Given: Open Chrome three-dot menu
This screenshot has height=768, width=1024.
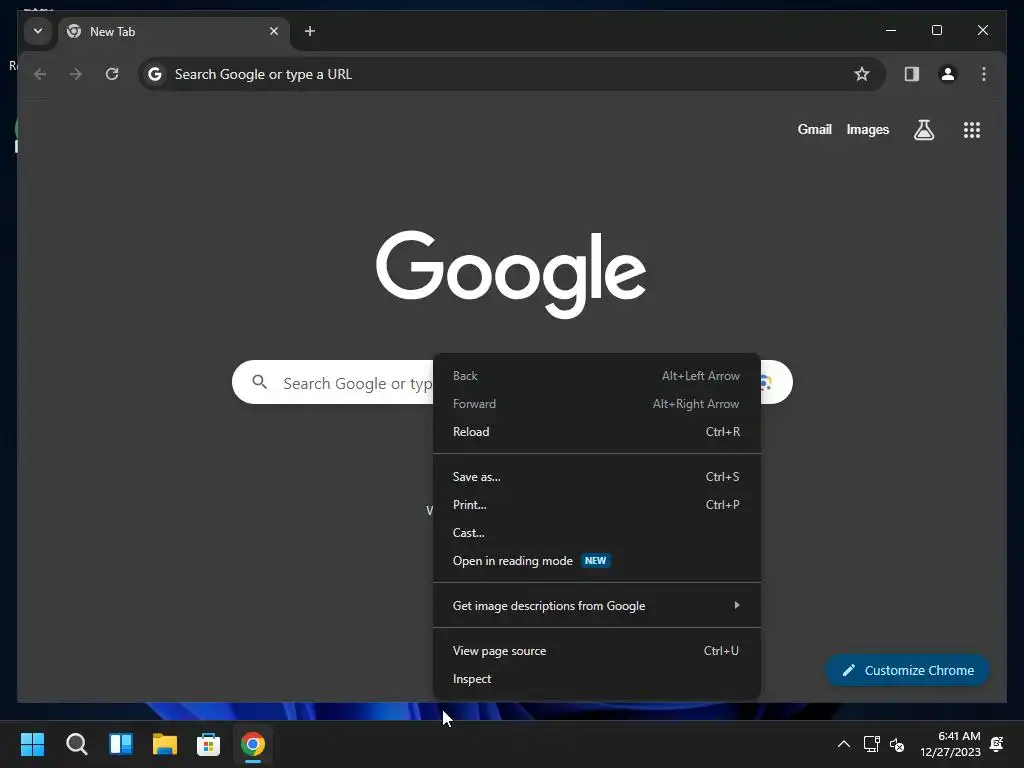Looking at the screenshot, I should coord(984,74).
